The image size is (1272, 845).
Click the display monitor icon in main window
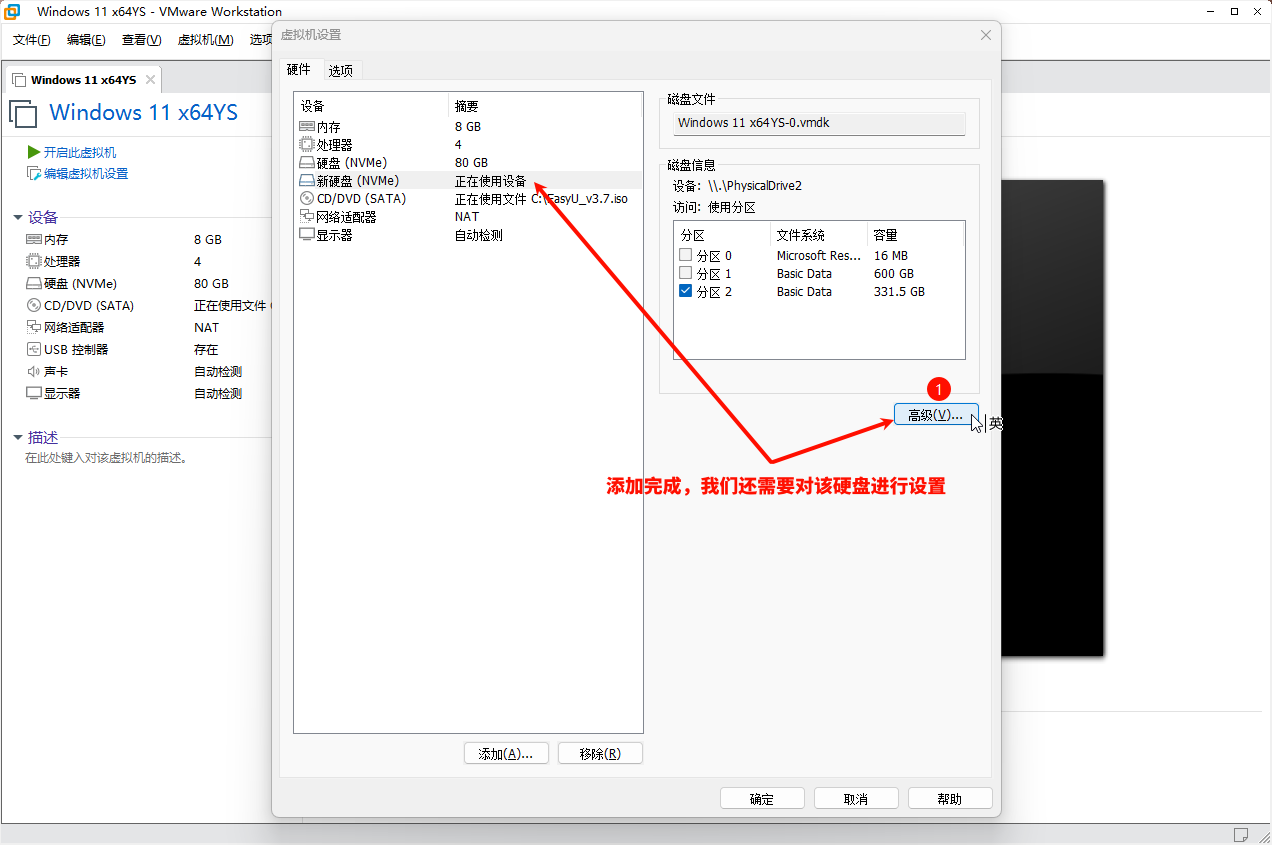(34, 394)
